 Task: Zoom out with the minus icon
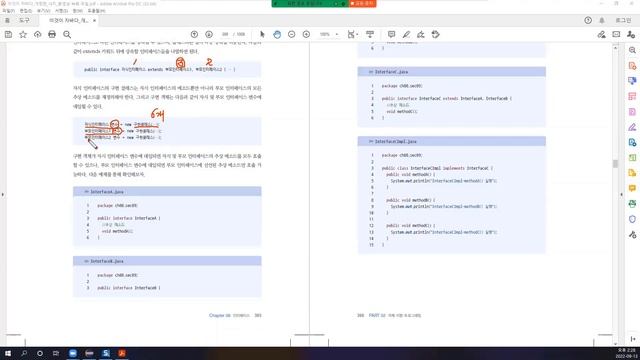291,35
